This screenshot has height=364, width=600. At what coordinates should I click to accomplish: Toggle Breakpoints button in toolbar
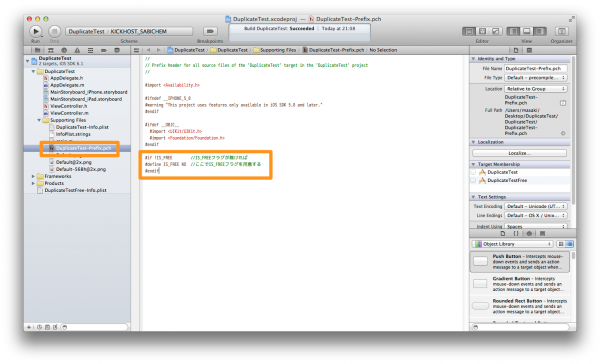210,31
